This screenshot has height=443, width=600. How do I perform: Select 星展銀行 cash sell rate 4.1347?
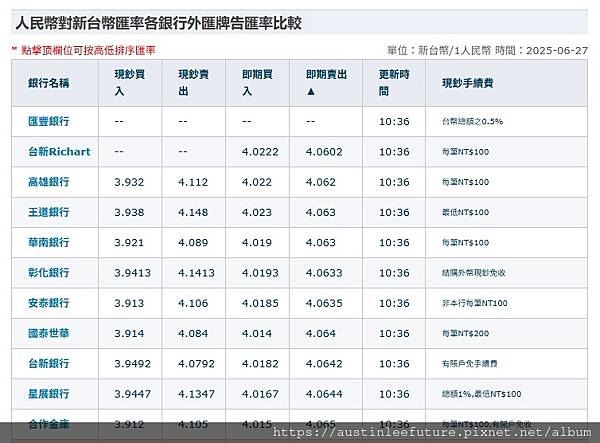(197, 394)
